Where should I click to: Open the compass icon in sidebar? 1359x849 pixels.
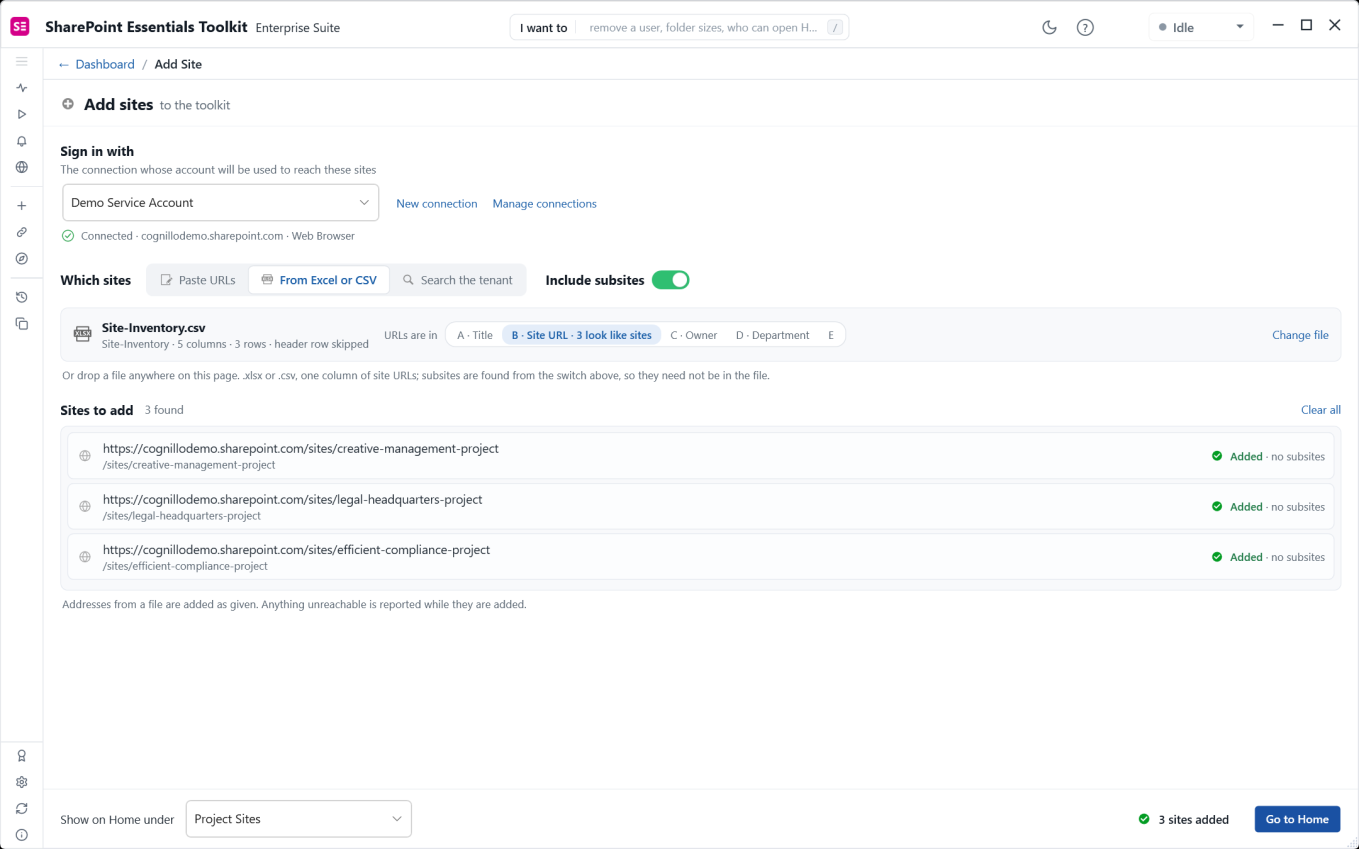tap(21, 259)
